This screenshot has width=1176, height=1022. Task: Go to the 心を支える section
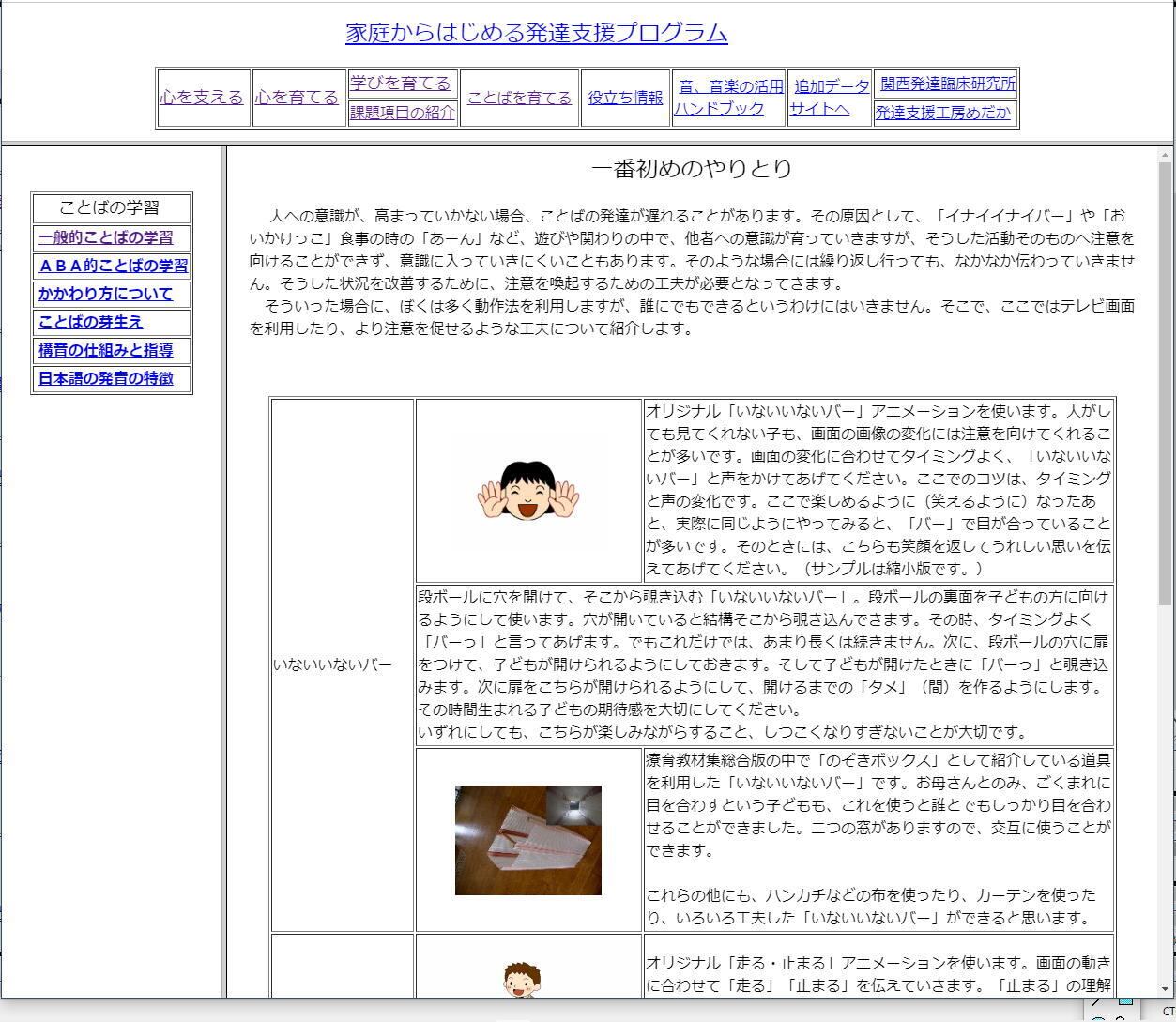pyautogui.click(x=202, y=98)
